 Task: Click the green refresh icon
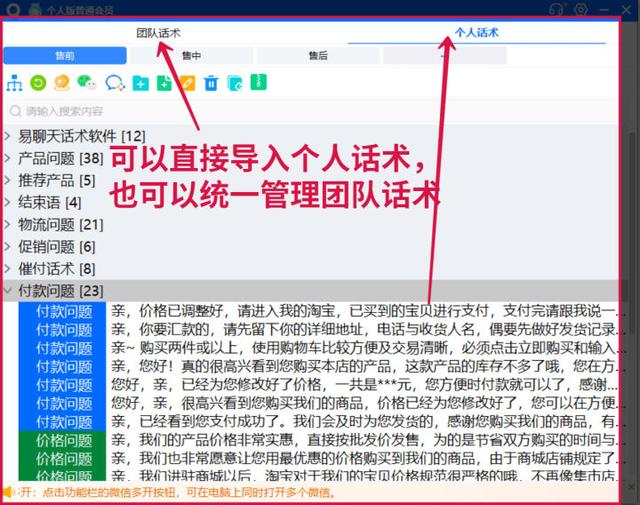(x=38, y=83)
